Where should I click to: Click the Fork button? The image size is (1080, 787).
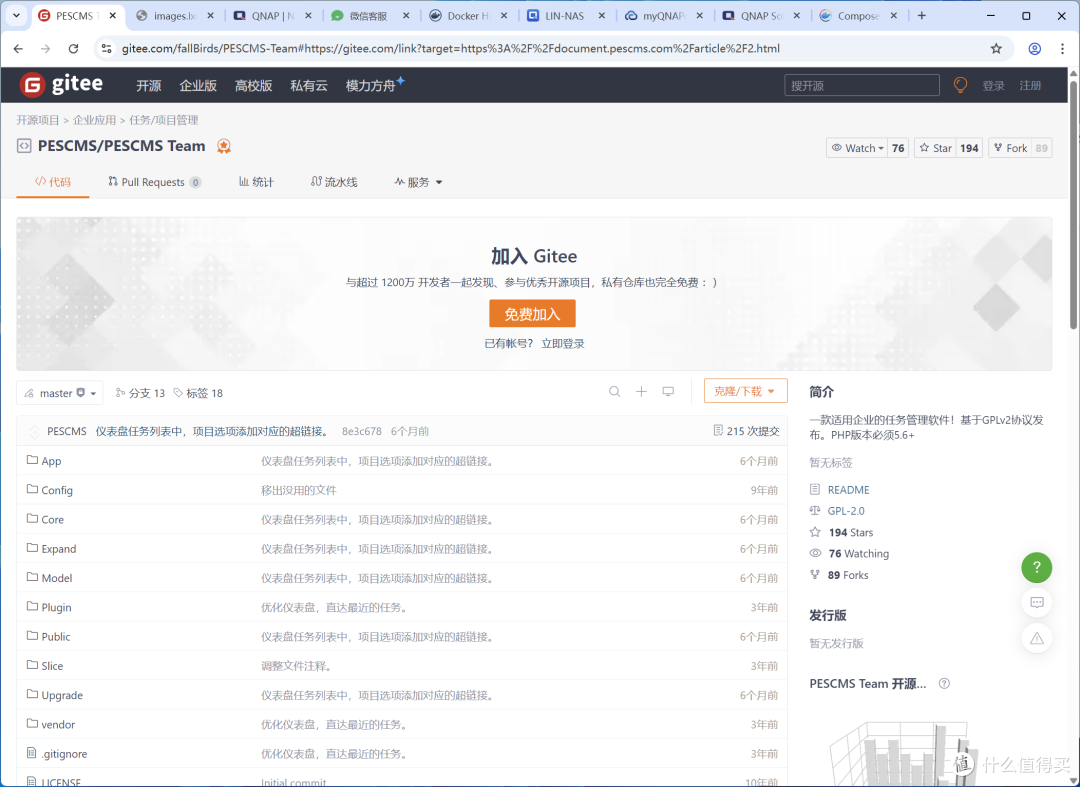click(x=1010, y=148)
